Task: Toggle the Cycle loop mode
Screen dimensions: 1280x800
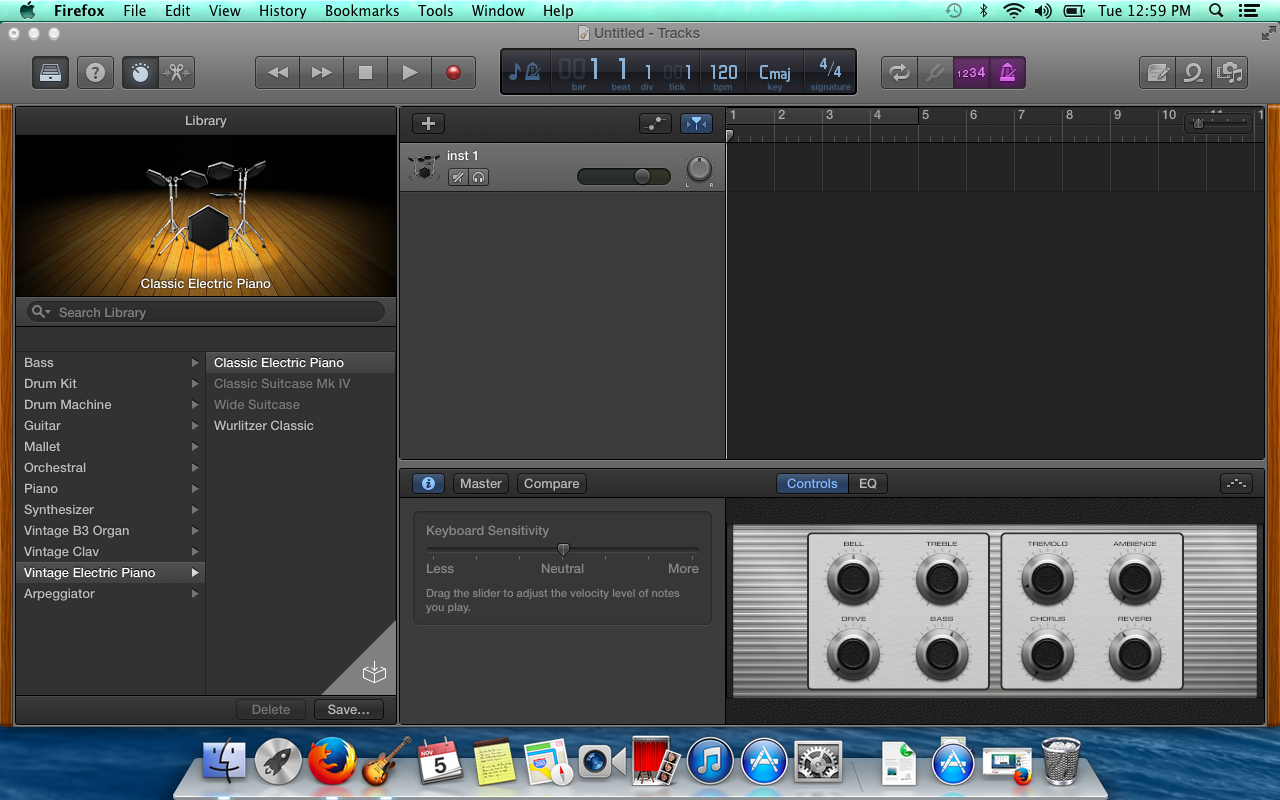Action: click(899, 73)
